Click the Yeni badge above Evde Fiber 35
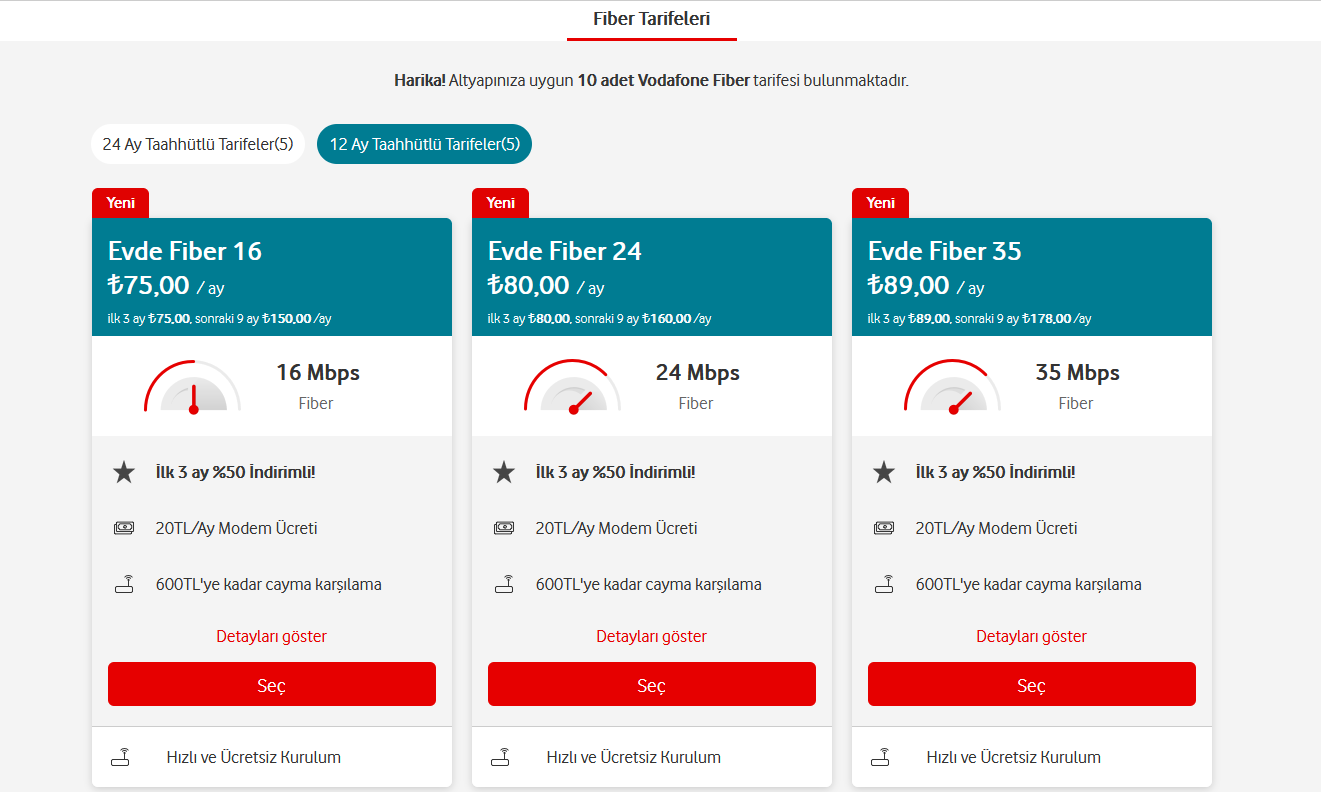The image size is (1321, 792). (x=880, y=203)
